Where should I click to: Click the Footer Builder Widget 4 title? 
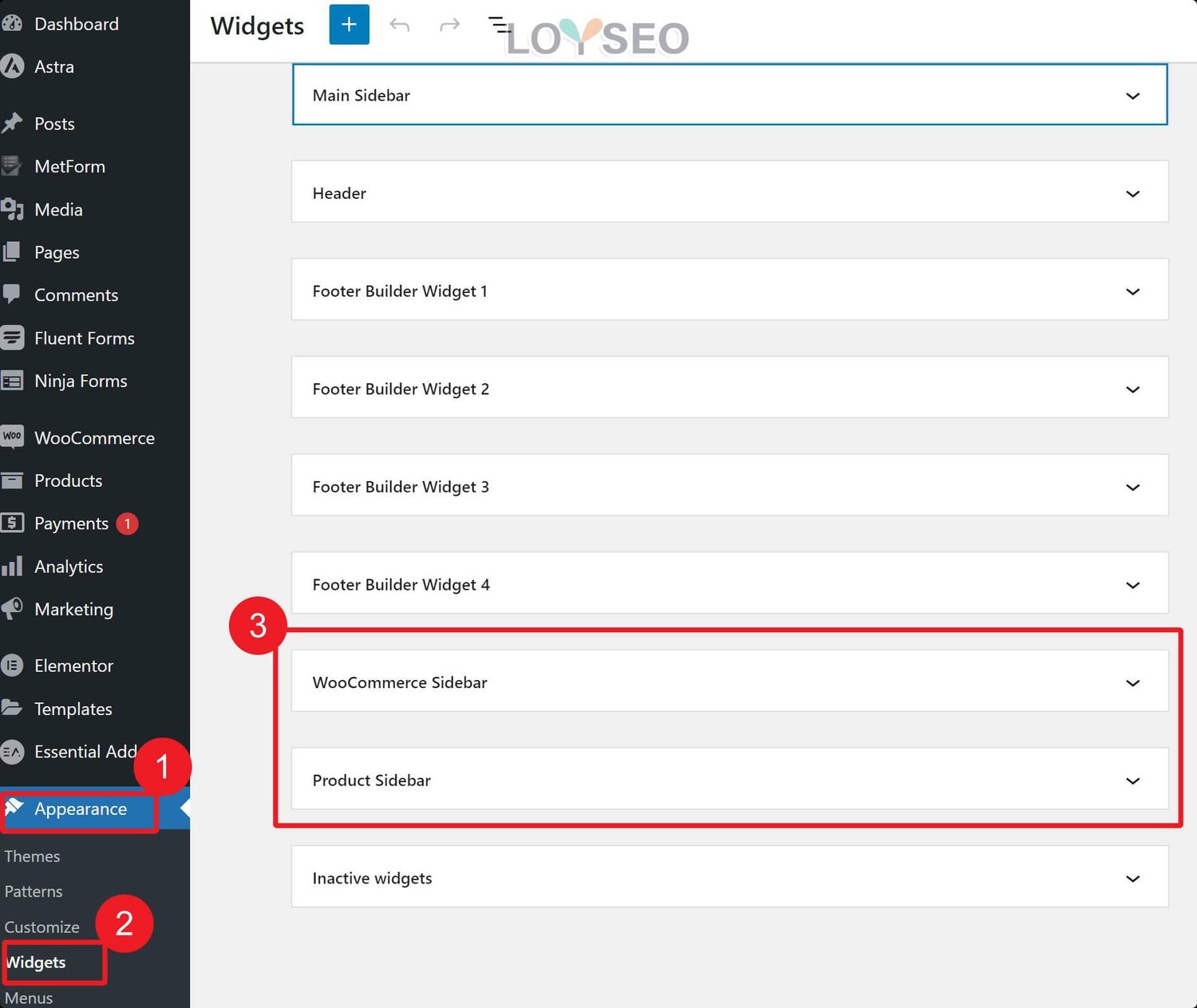coord(401,584)
